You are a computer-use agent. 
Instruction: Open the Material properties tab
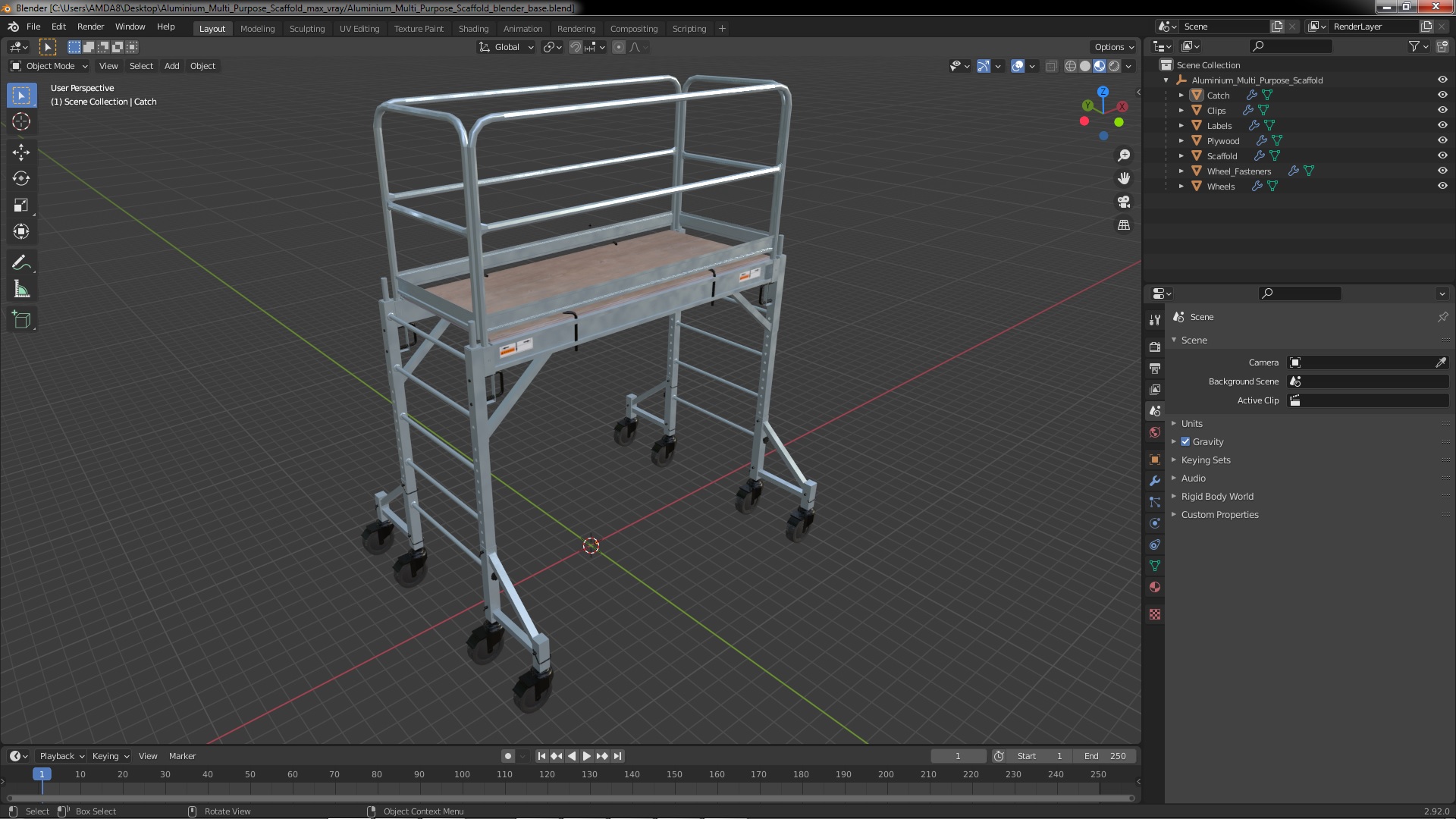[1155, 587]
